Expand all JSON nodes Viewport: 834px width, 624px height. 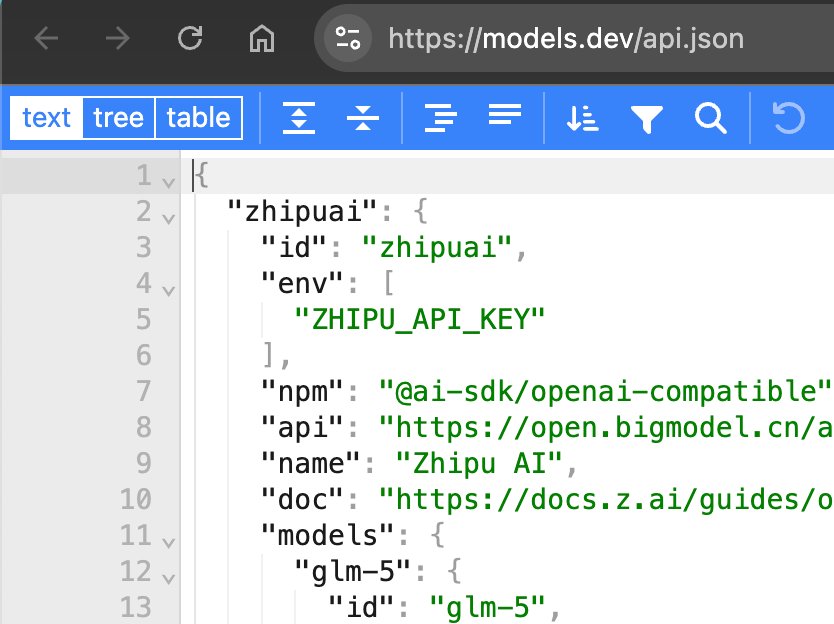point(299,118)
